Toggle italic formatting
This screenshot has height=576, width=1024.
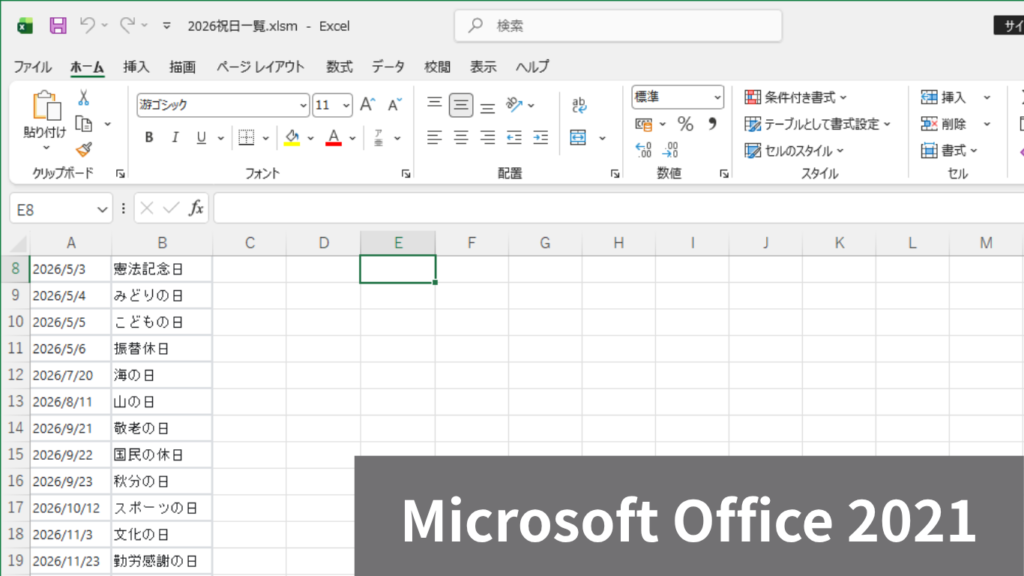tap(175, 137)
